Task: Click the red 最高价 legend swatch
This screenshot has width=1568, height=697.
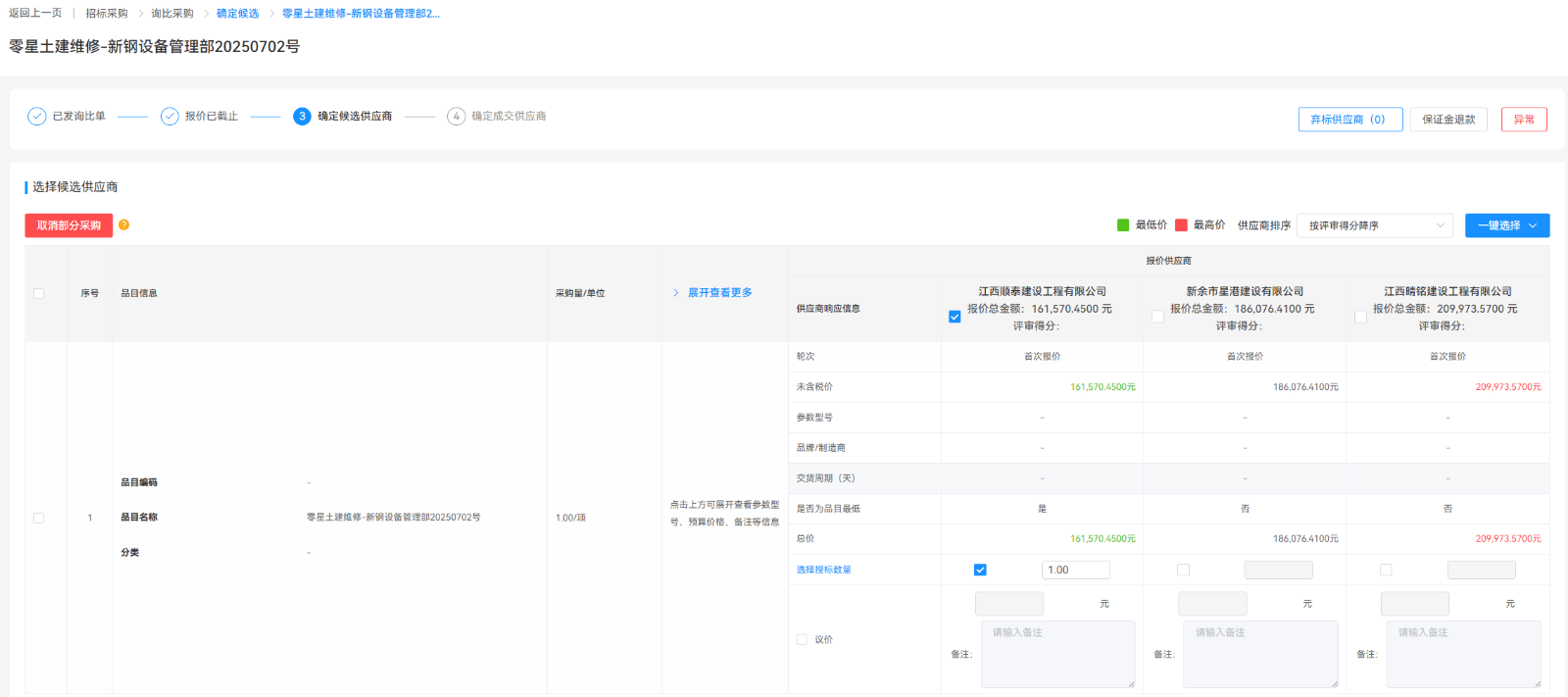Action: (x=1181, y=224)
